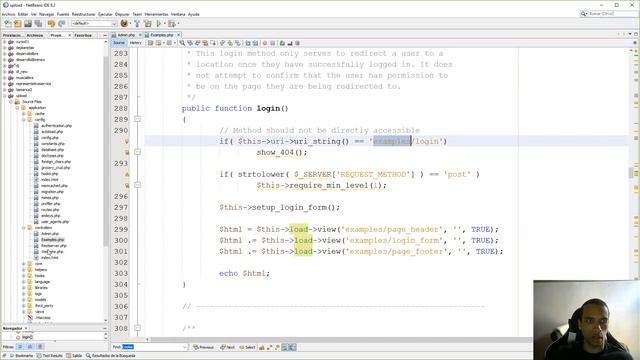Close the Navegador panel
This screenshot has height=360, width=640.
[x=26, y=328]
